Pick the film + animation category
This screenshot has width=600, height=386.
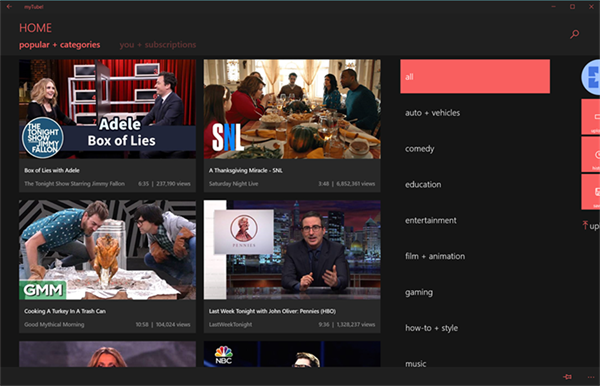(x=435, y=256)
